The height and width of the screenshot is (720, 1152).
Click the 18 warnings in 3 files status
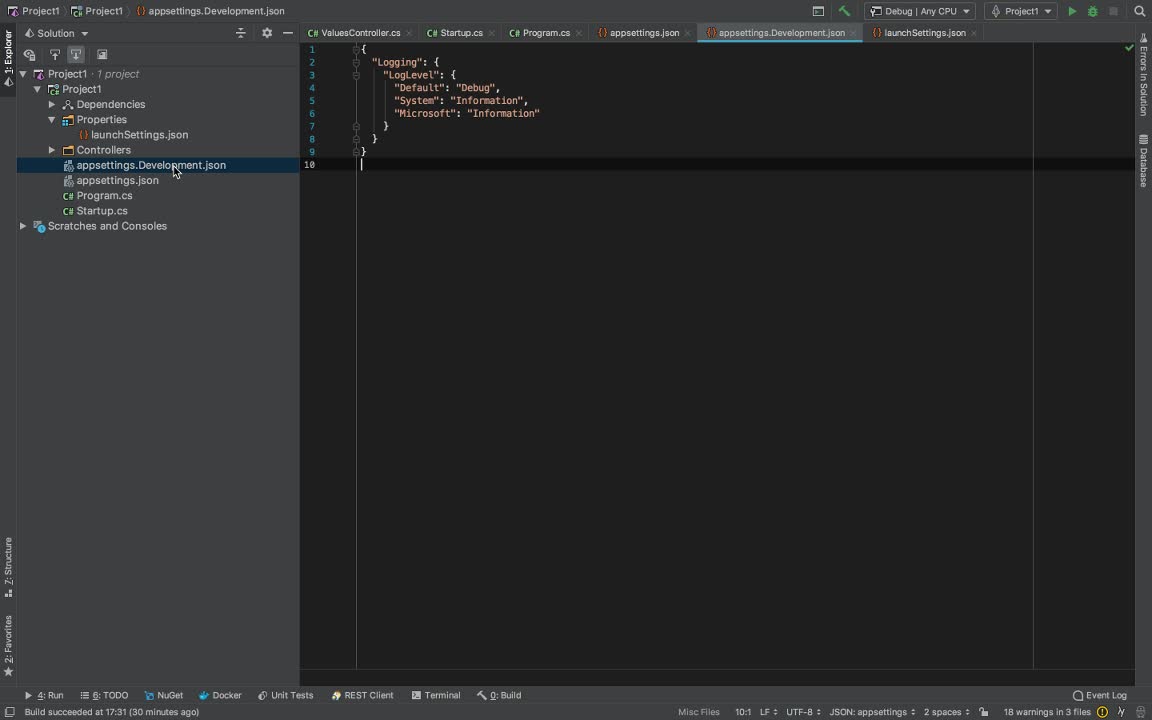pyautogui.click(x=1047, y=712)
